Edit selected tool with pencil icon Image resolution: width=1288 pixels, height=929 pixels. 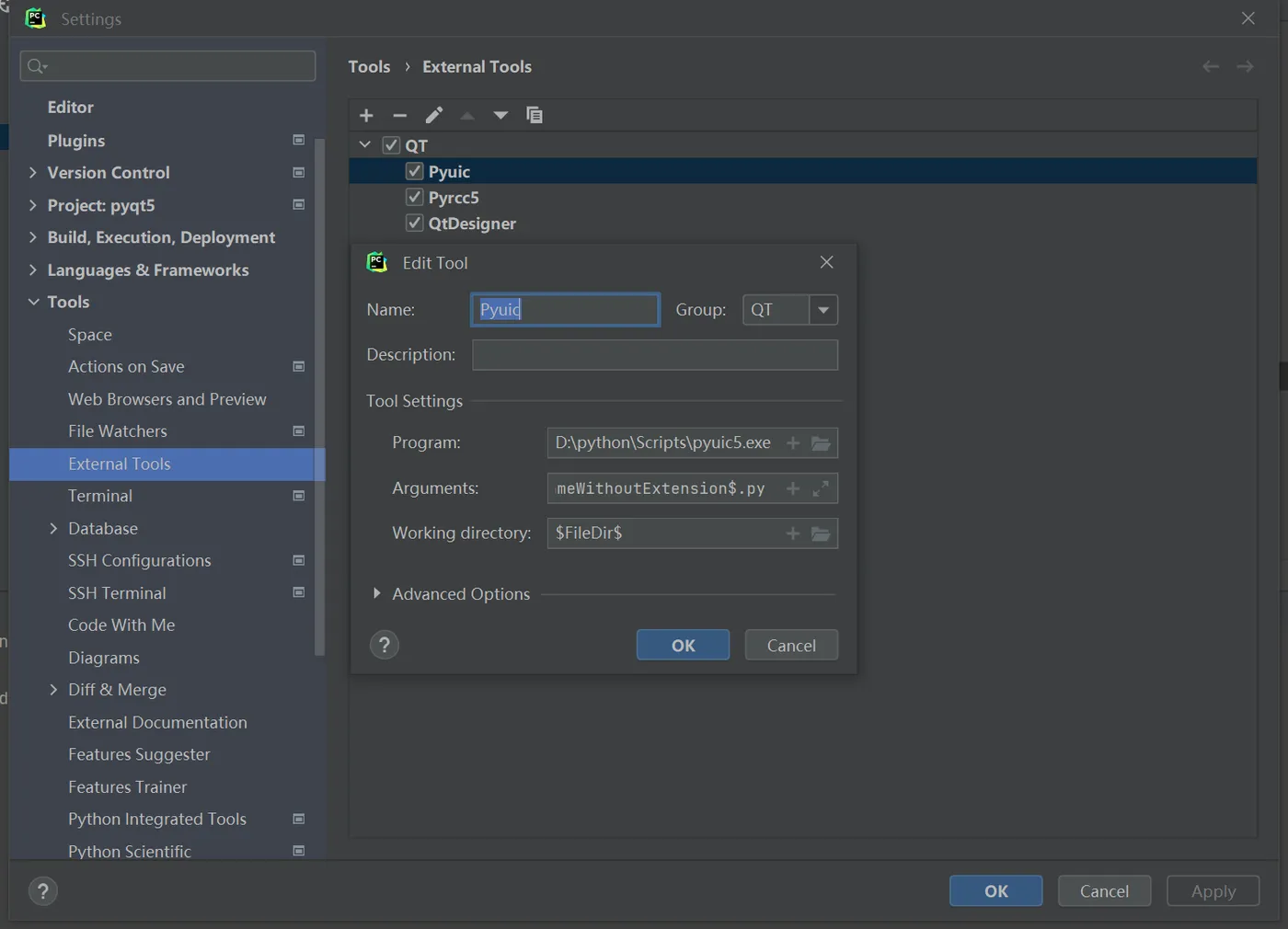pyautogui.click(x=433, y=115)
